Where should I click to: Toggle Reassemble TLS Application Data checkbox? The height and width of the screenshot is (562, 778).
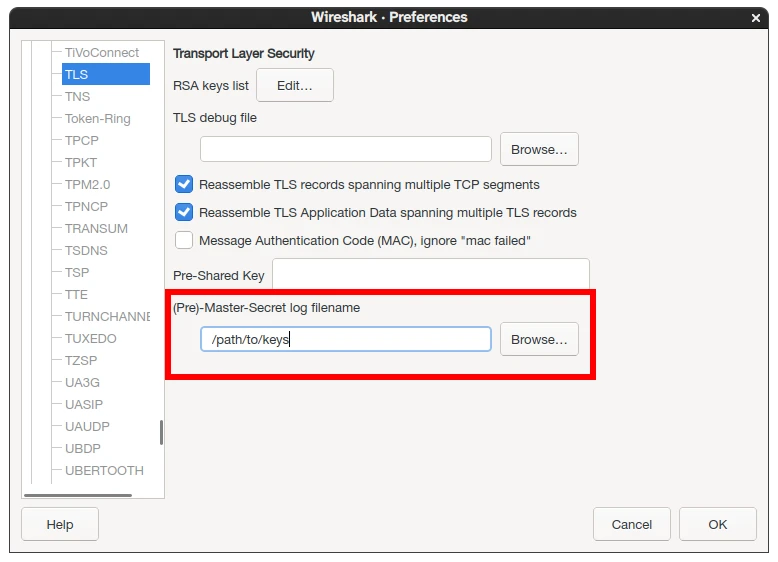[184, 212]
